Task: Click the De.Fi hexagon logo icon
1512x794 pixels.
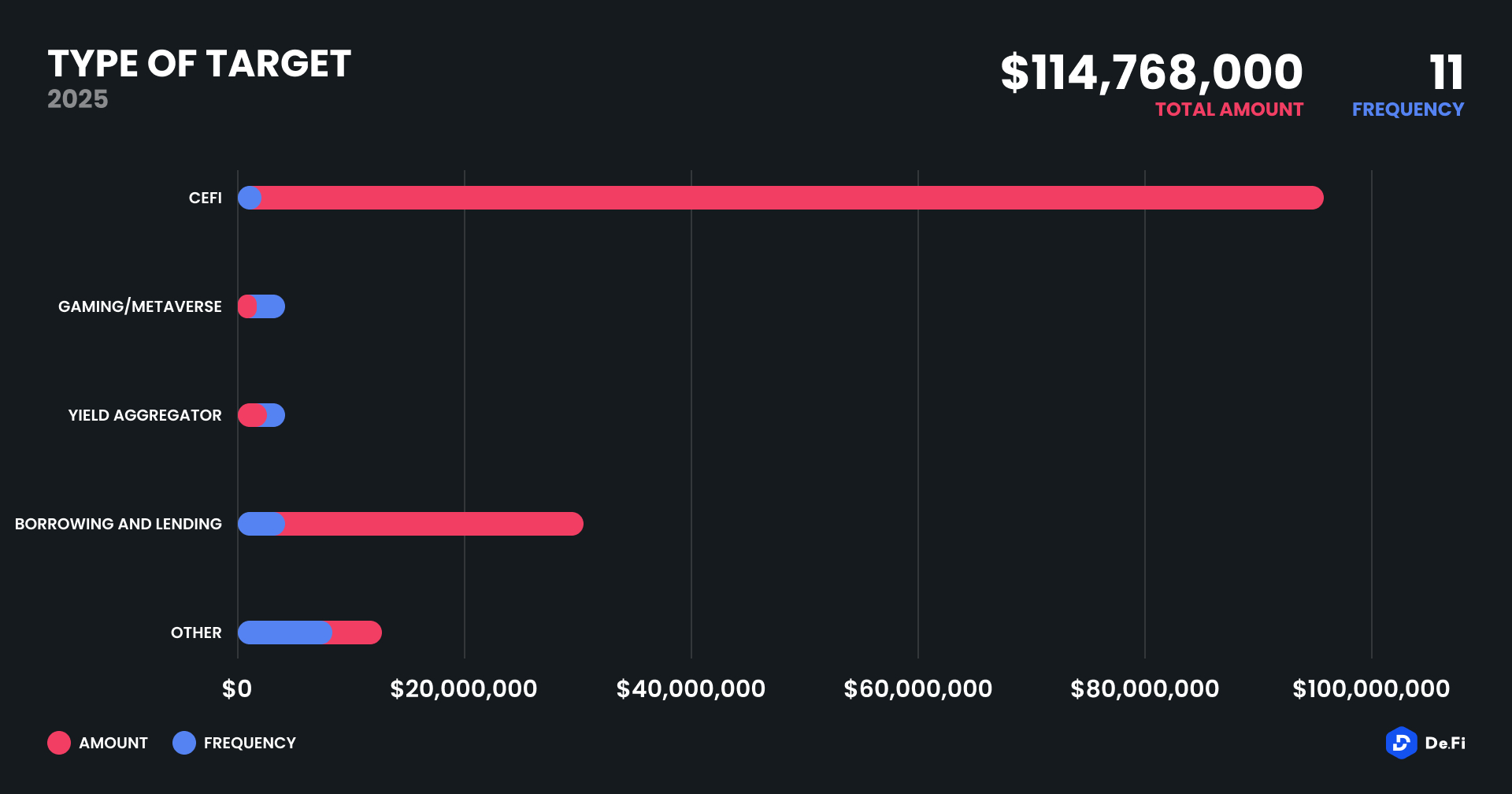Action: (x=1401, y=743)
